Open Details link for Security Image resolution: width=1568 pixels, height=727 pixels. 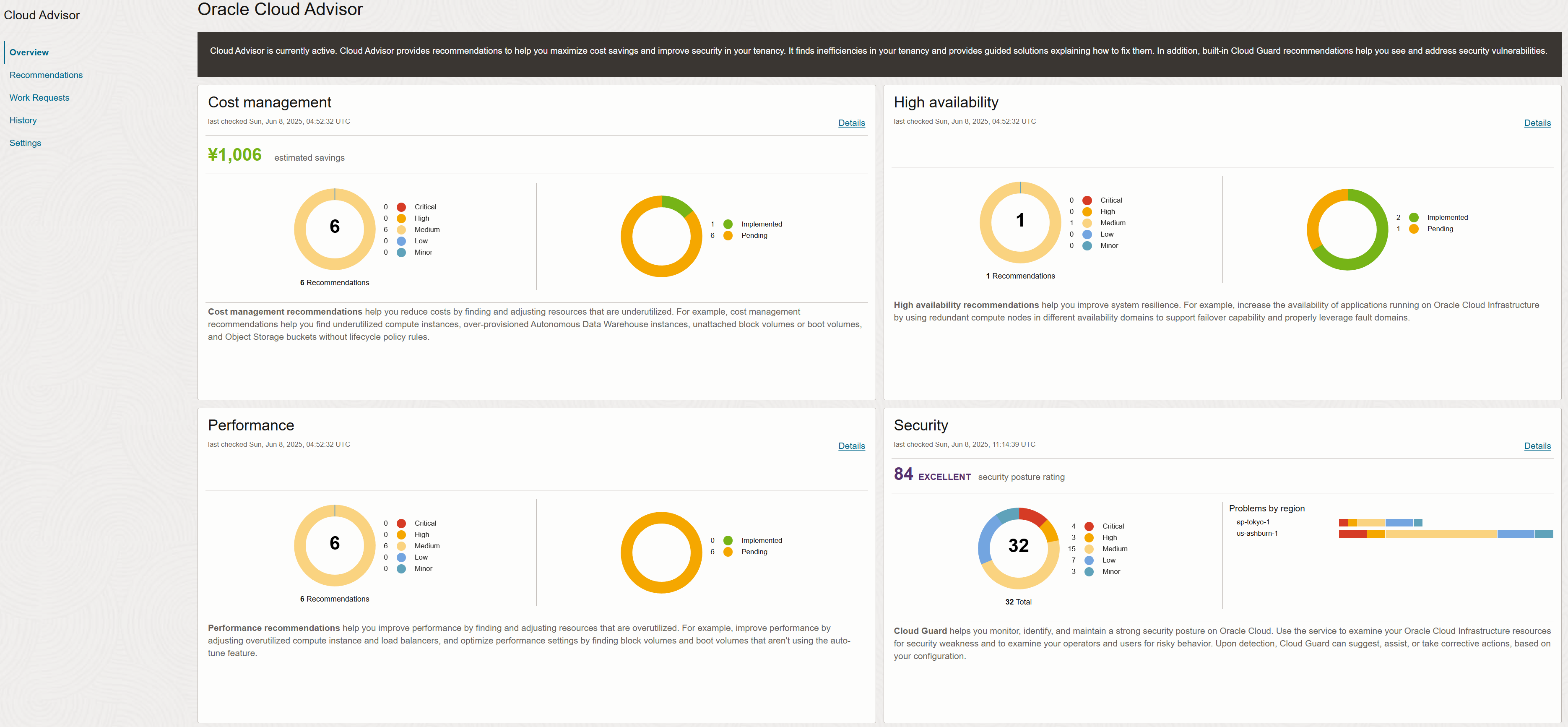(x=1537, y=446)
